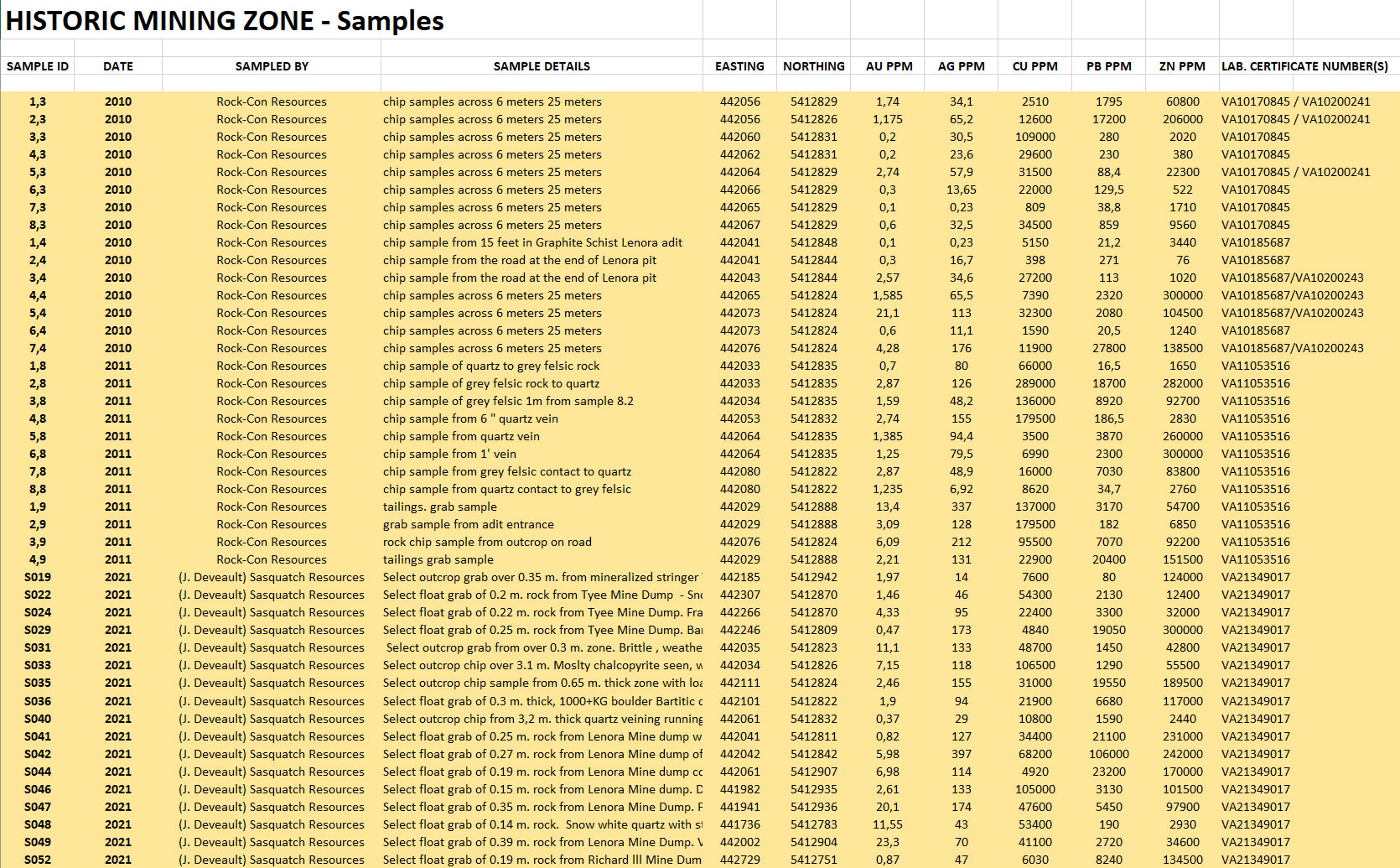Click sample ID cell S052
This screenshot has height=868, width=1400.
pyautogui.click(x=38, y=860)
